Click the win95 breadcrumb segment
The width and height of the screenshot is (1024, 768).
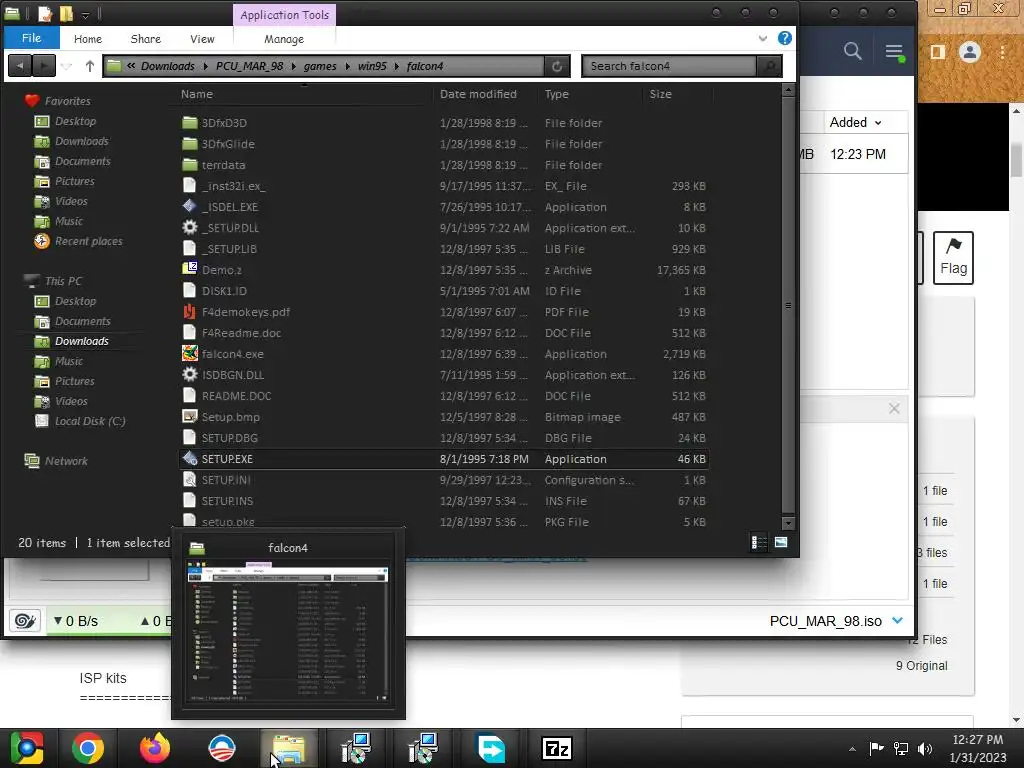372,66
